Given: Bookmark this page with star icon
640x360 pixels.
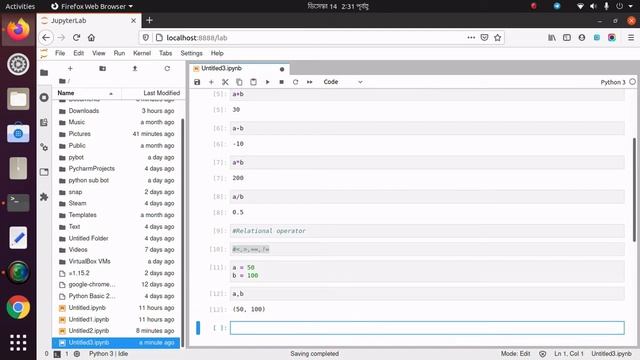Looking at the screenshot, I should 498,38.
